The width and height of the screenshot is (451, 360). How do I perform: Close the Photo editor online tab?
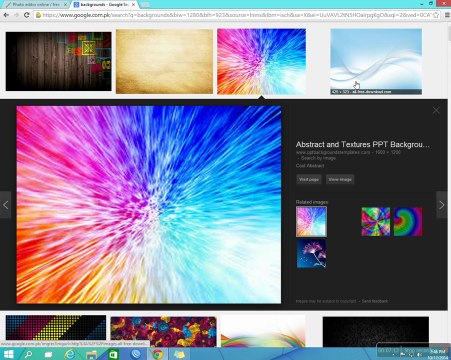65,5
